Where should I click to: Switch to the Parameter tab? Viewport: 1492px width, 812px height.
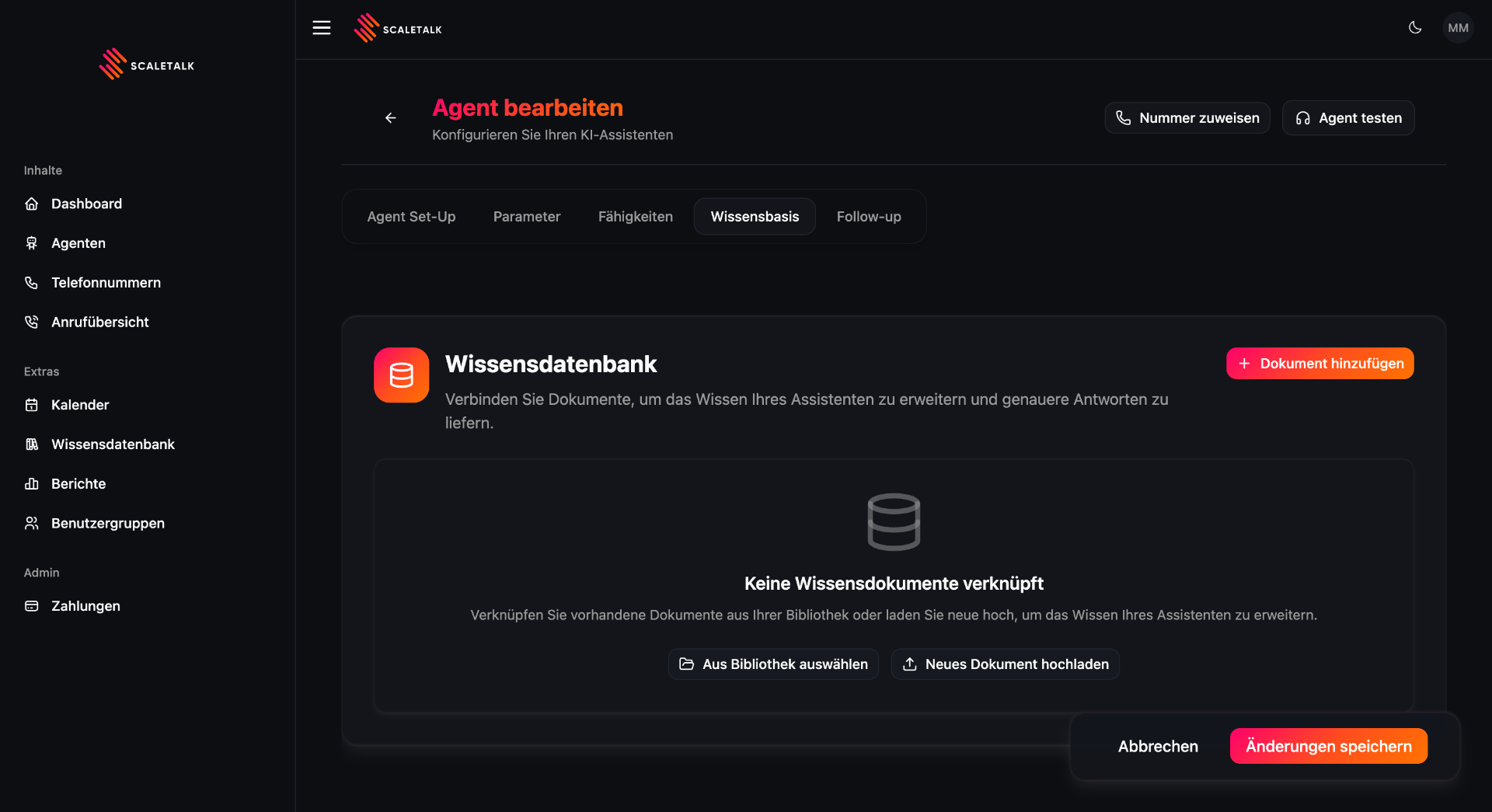pyautogui.click(x=527, y=217)
